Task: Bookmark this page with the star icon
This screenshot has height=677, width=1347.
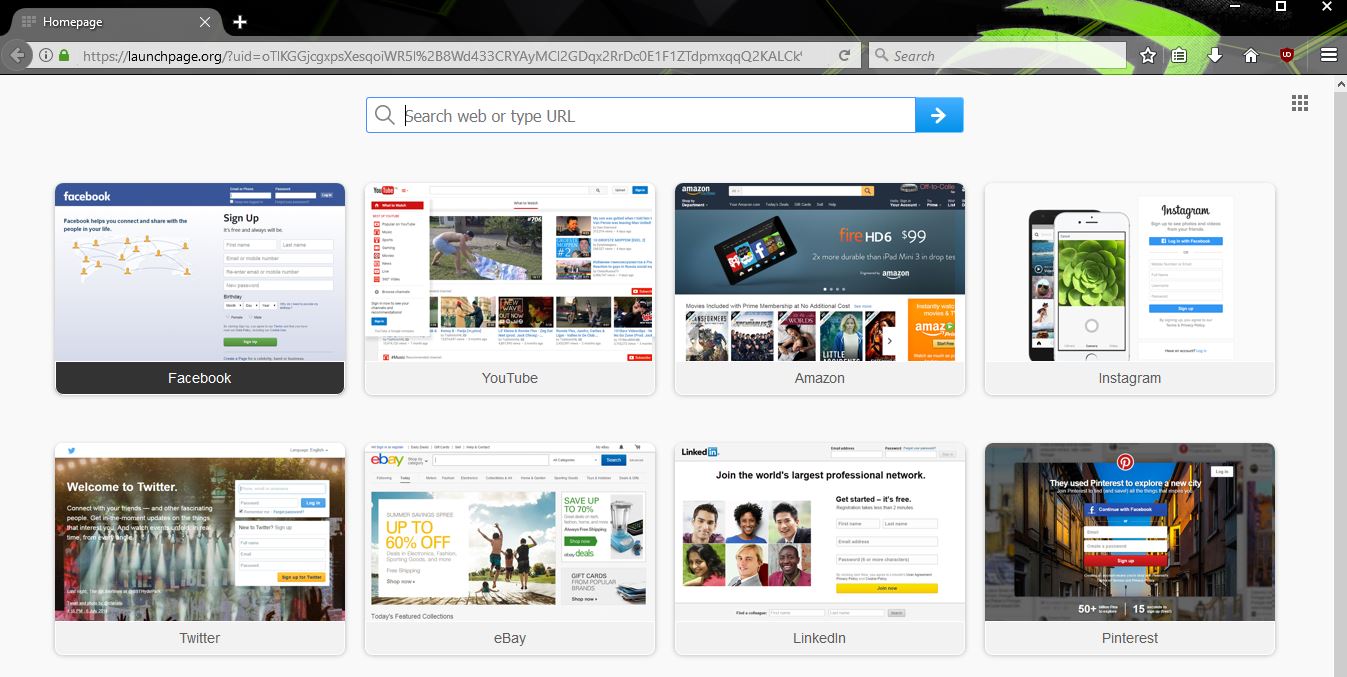Action: click(x=1148, y=56)
